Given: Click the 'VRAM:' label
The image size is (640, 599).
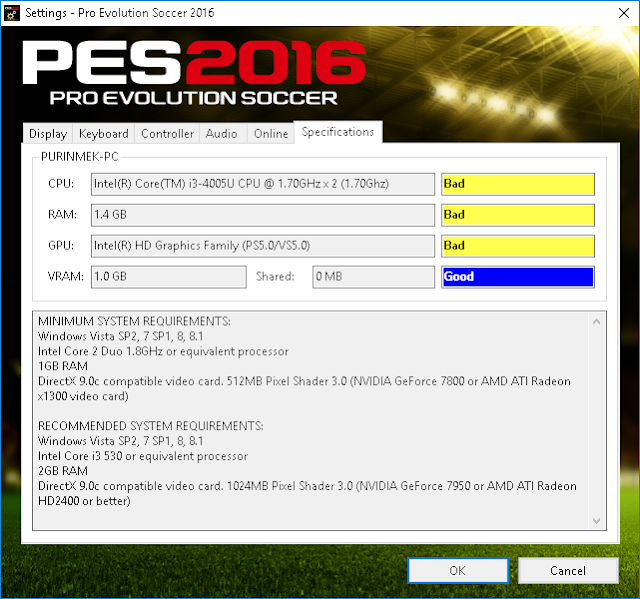Looking at the screenshot, I should tap(66, 277).
